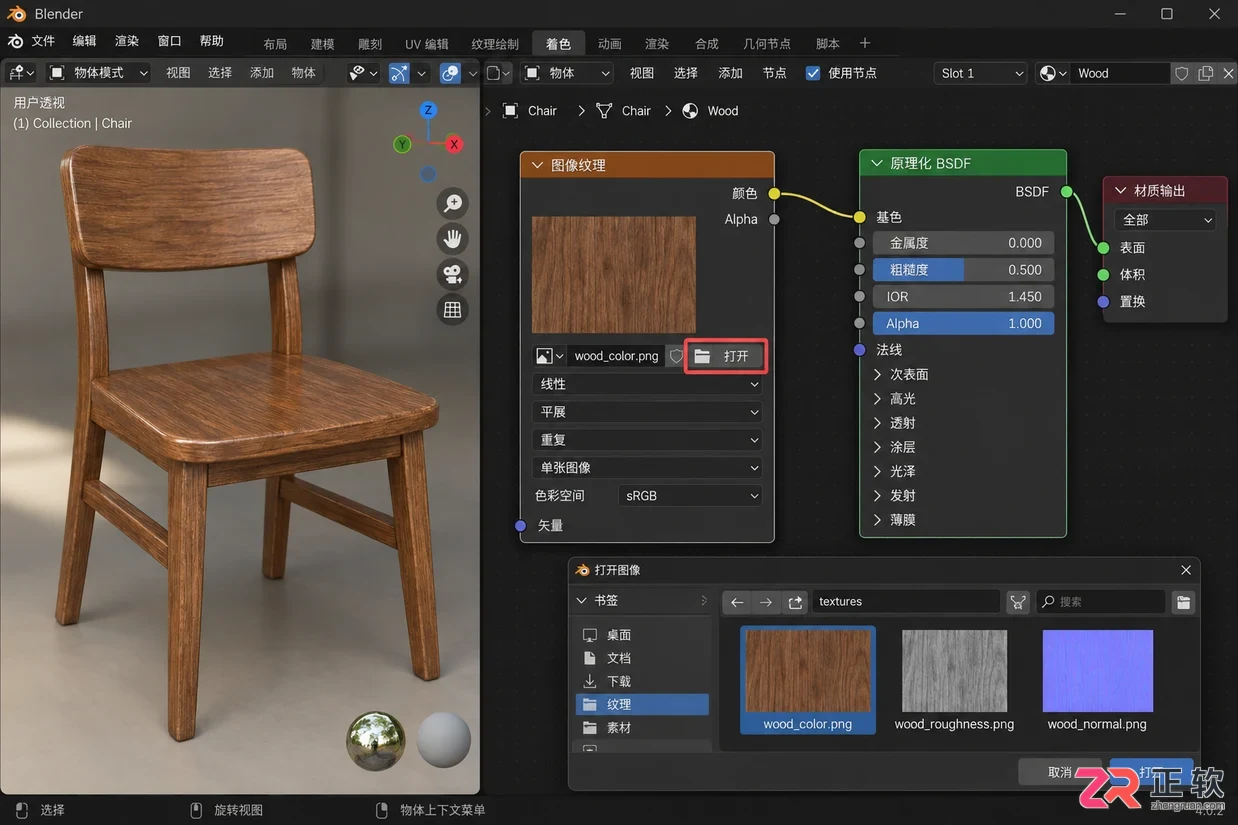Viewport: 1238px width, 825px height.
Task: Open the 文件 menu
Action: 43,41
